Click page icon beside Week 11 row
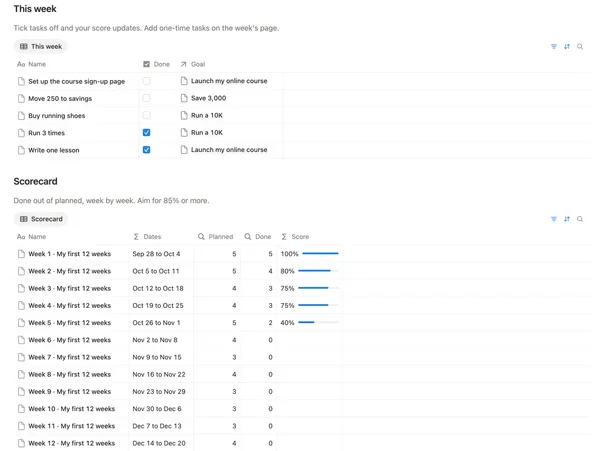The height and width of the screenshot is (451, 600). point(21,426)
